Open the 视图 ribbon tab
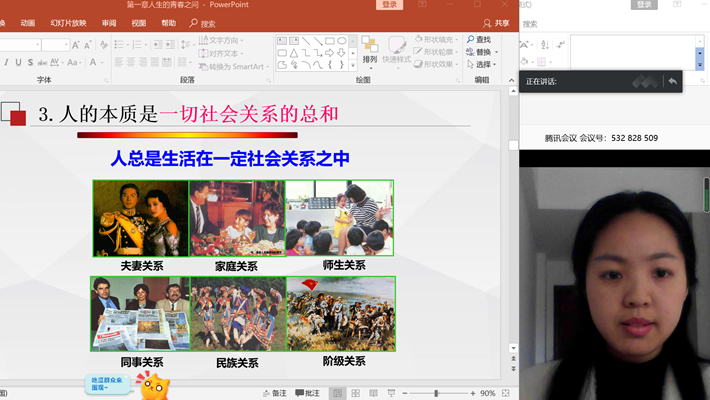The image size is (710, 400). tap(138, 23)
